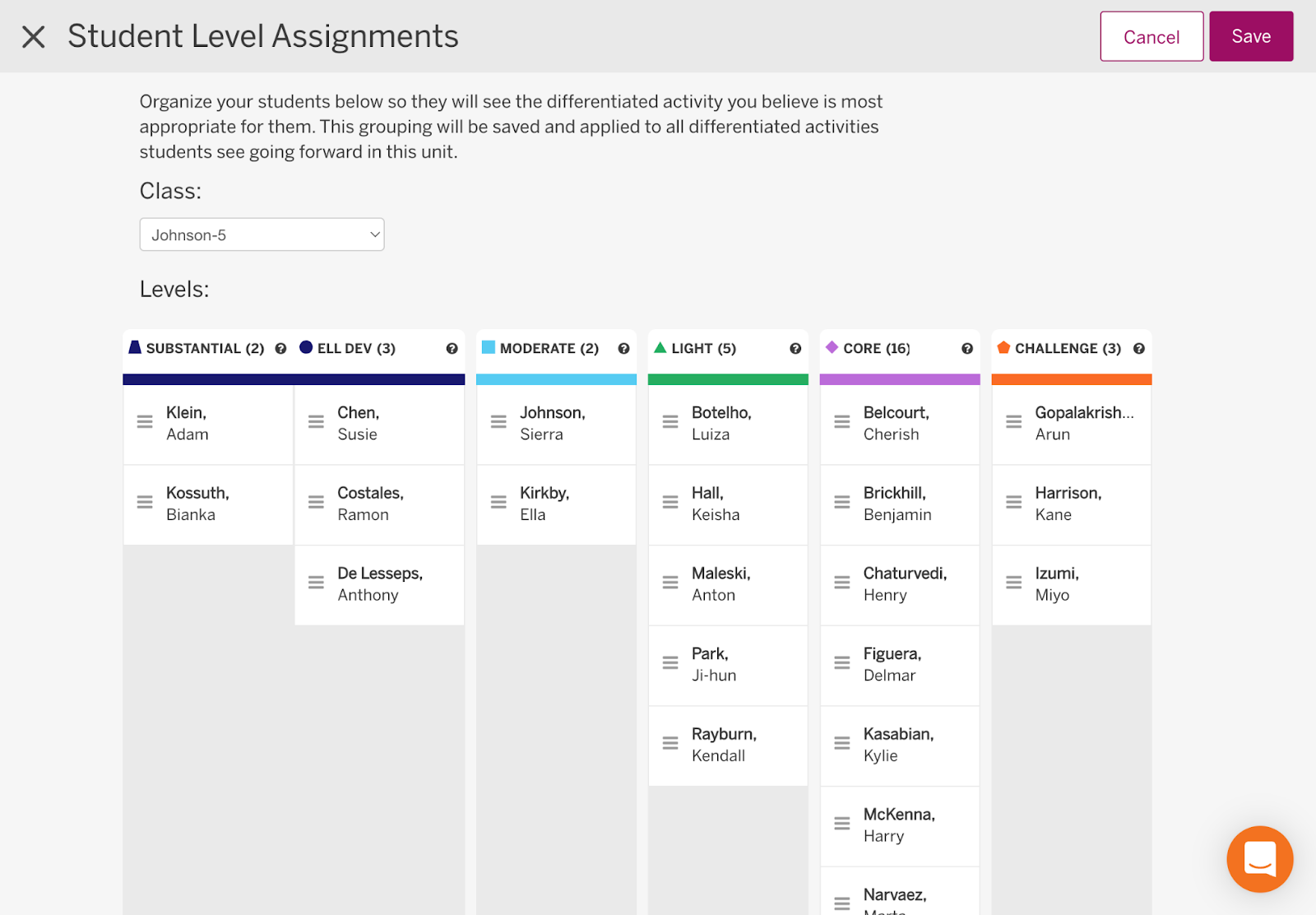This screenshot has height=915, width=1316.
Task: Click the drag handle beside Klein, Adam
Action: click(145, 422)
